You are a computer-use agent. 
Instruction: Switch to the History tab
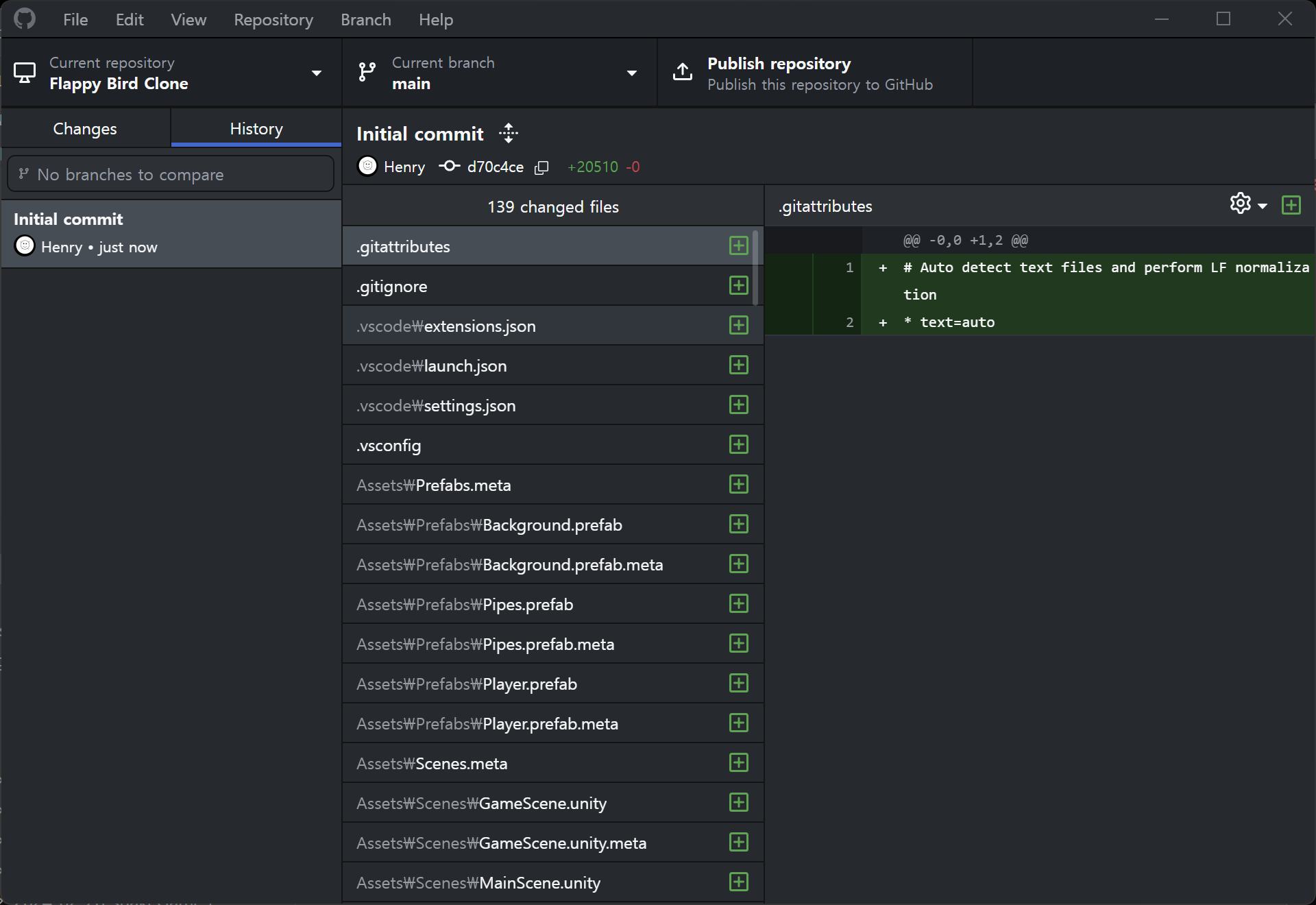click(x=256, y=129)
